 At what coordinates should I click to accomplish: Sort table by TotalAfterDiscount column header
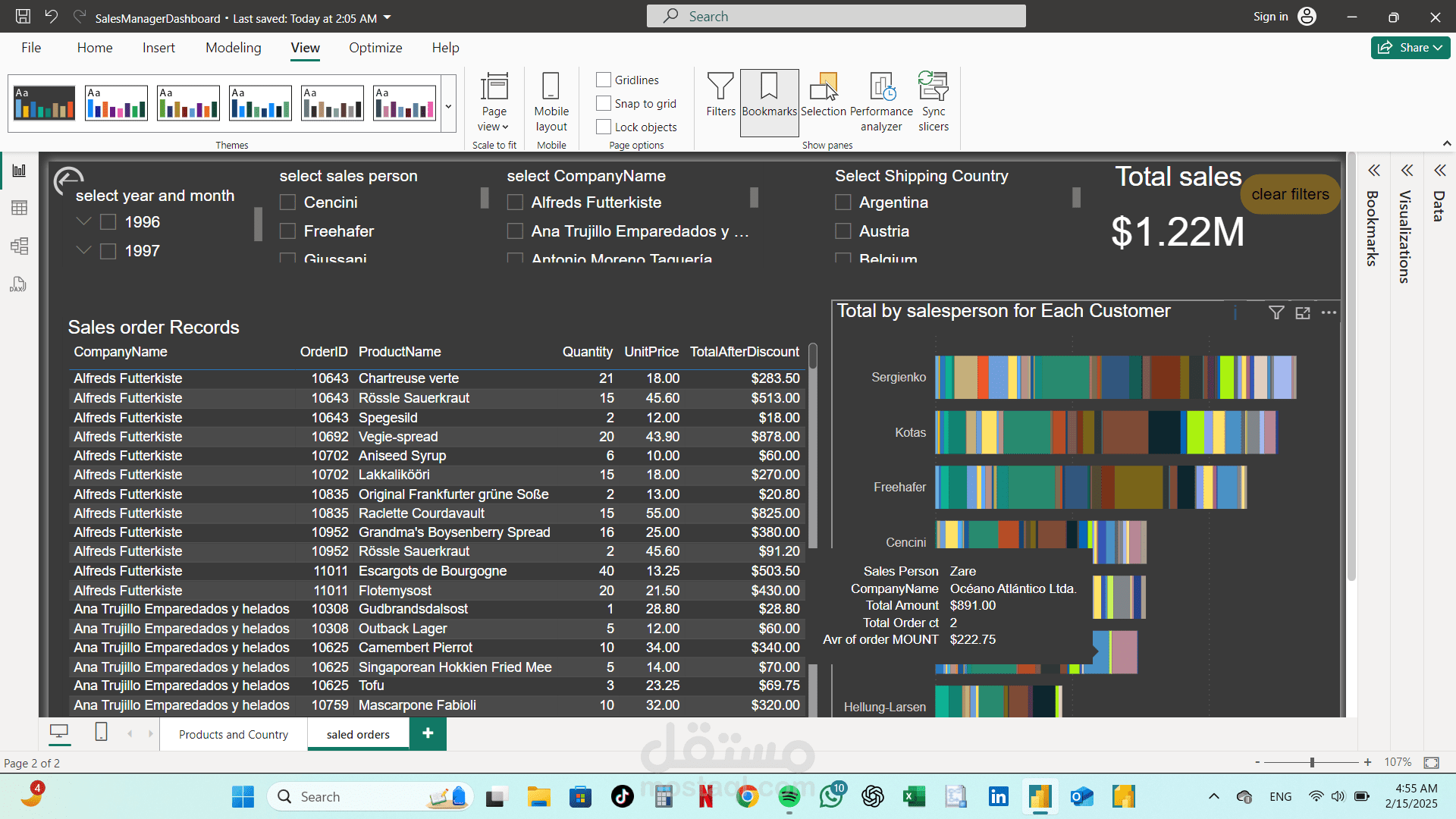click(744, 352)
